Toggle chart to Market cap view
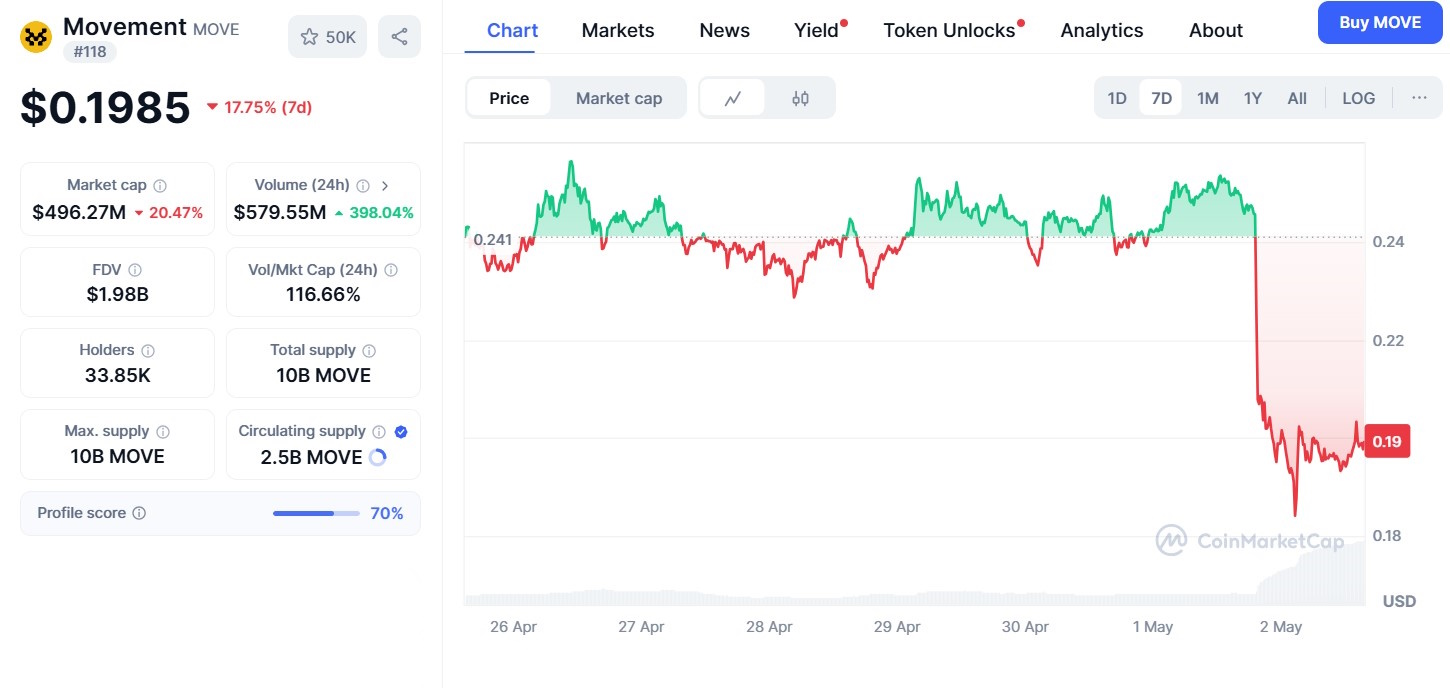Image resolution: width=1450 pixels, height=688 pixels. [619, 98]
